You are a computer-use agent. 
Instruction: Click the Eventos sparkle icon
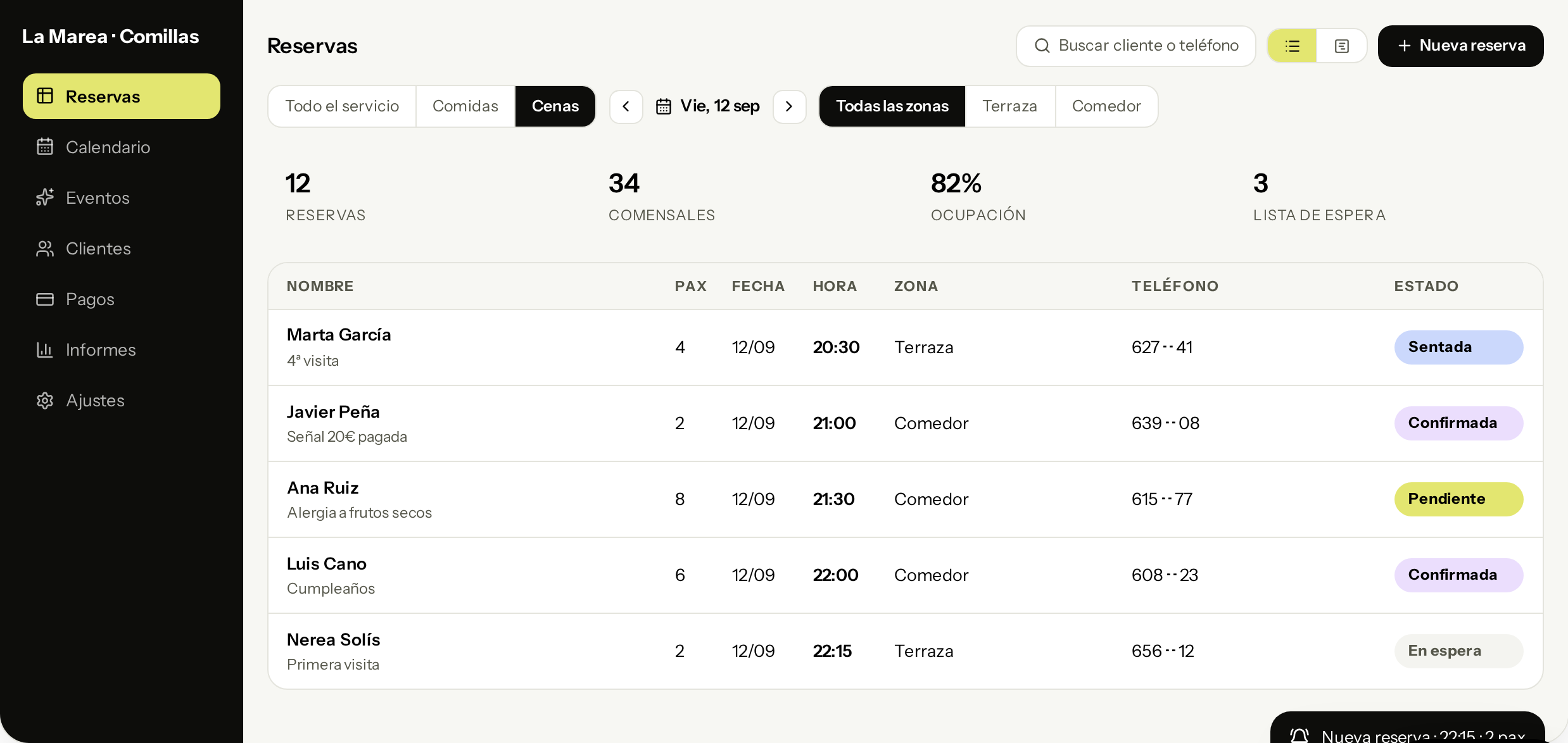(45, 197)
